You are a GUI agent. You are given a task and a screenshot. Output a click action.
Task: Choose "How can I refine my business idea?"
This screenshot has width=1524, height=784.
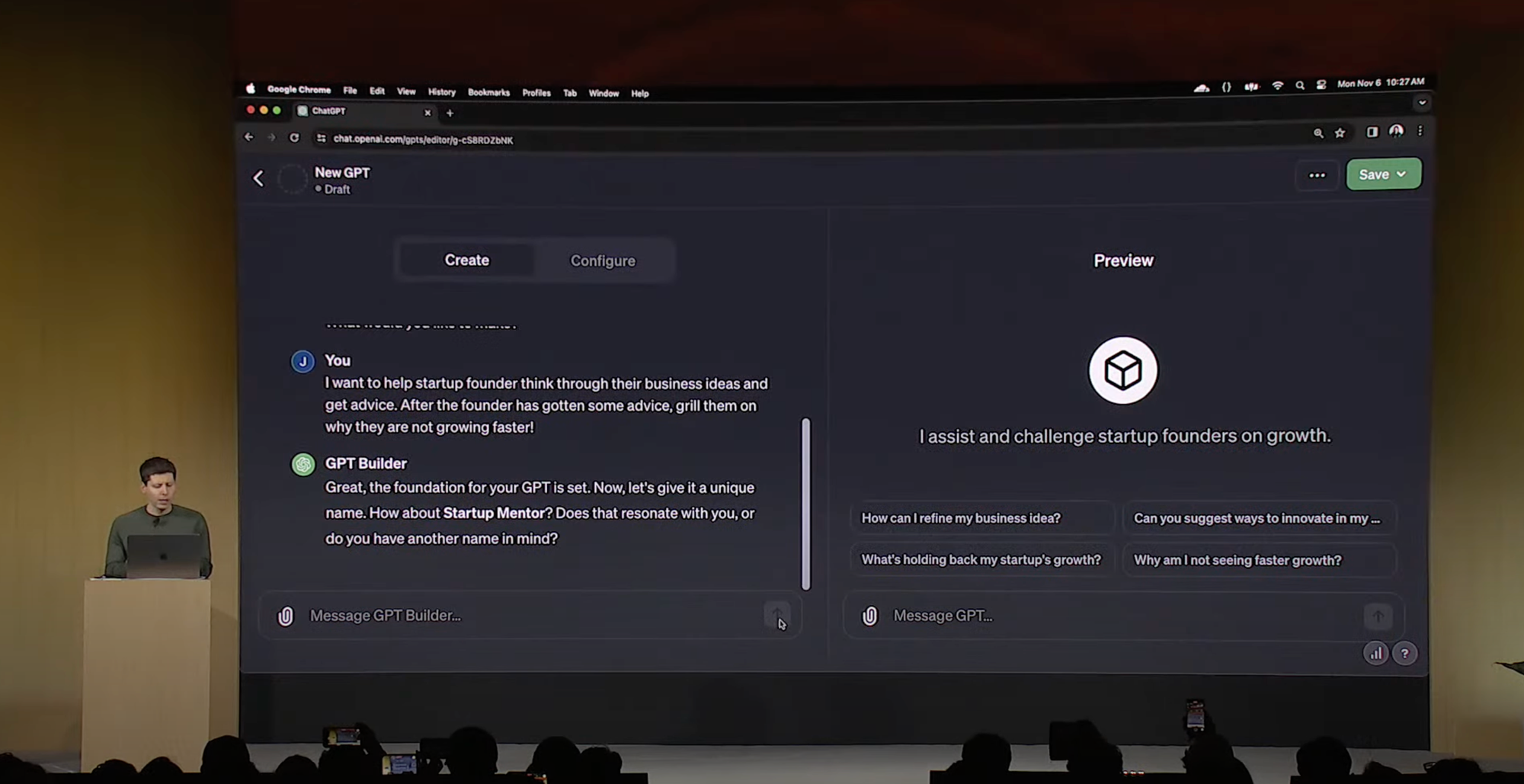981,518
